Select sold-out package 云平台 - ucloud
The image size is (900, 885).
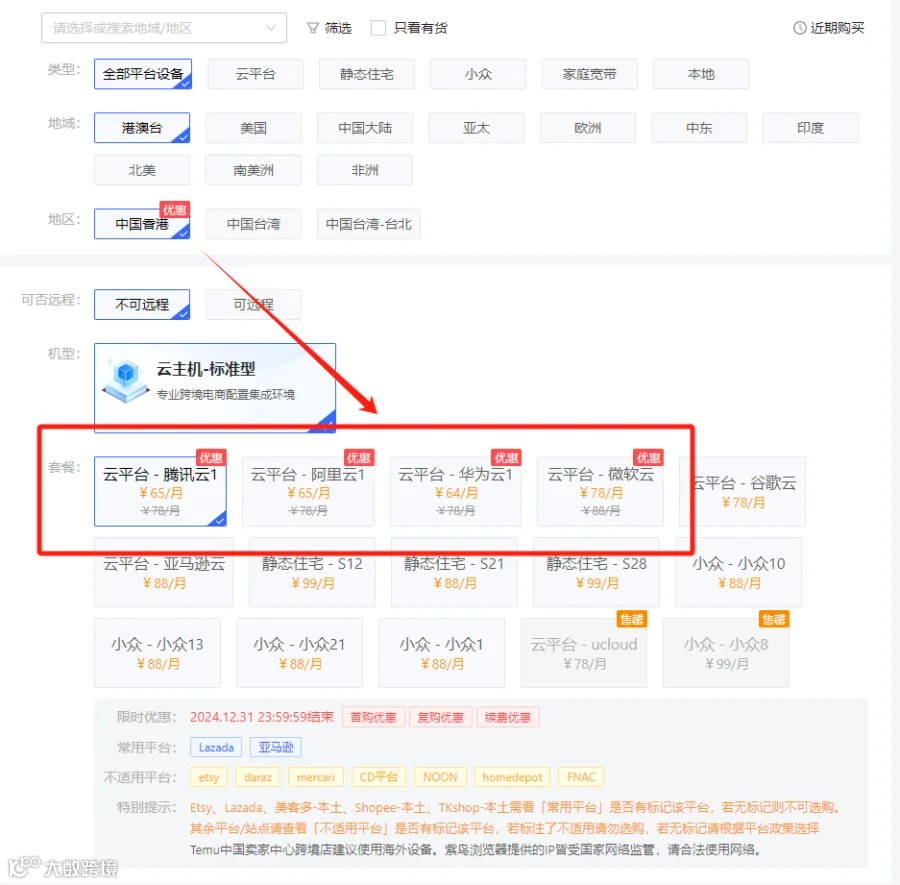(x=584, y=653)
